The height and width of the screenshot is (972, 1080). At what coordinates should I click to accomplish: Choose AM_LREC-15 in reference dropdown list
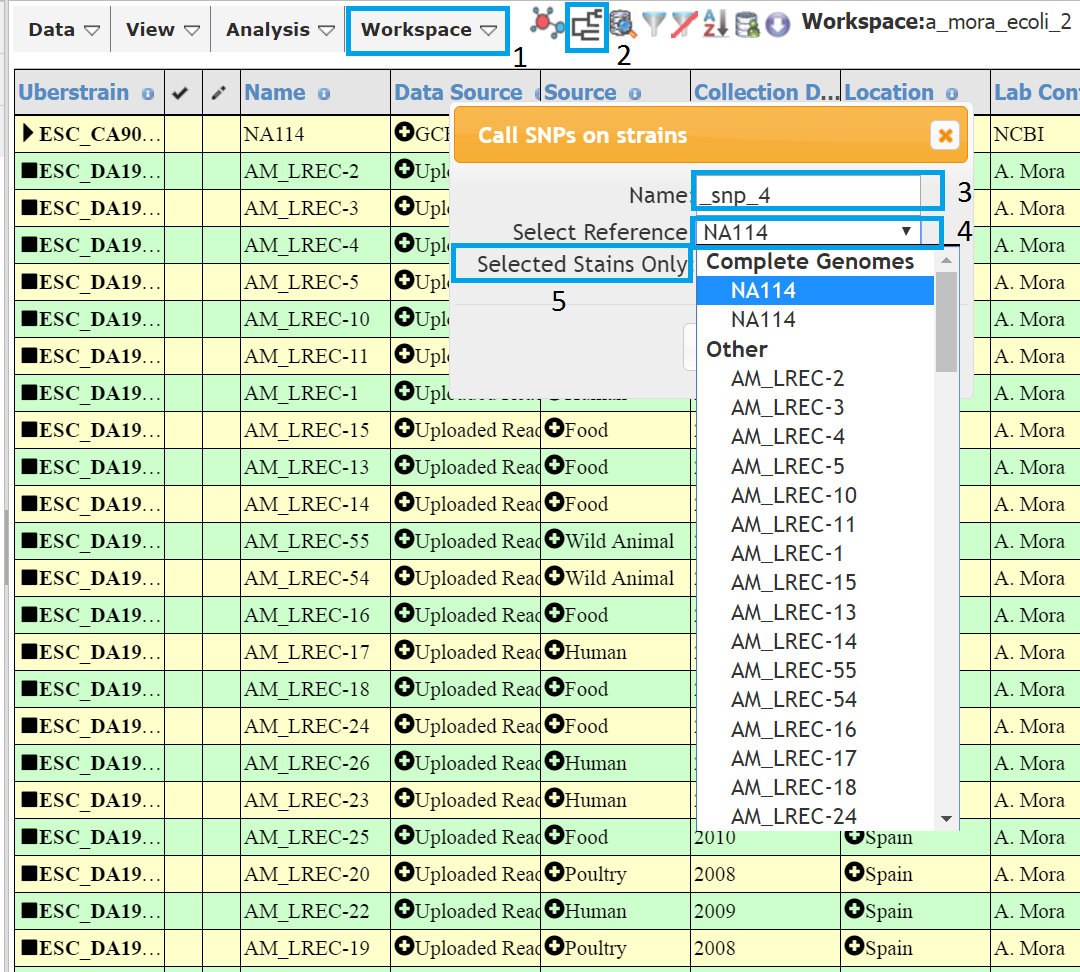click(x=815, y=583)
